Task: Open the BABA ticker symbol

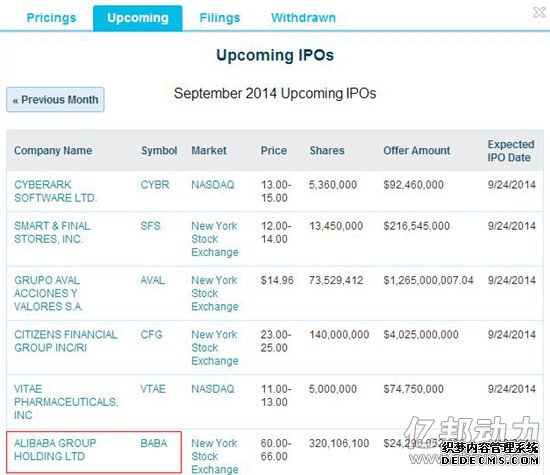Action: (x=154, y=443)
